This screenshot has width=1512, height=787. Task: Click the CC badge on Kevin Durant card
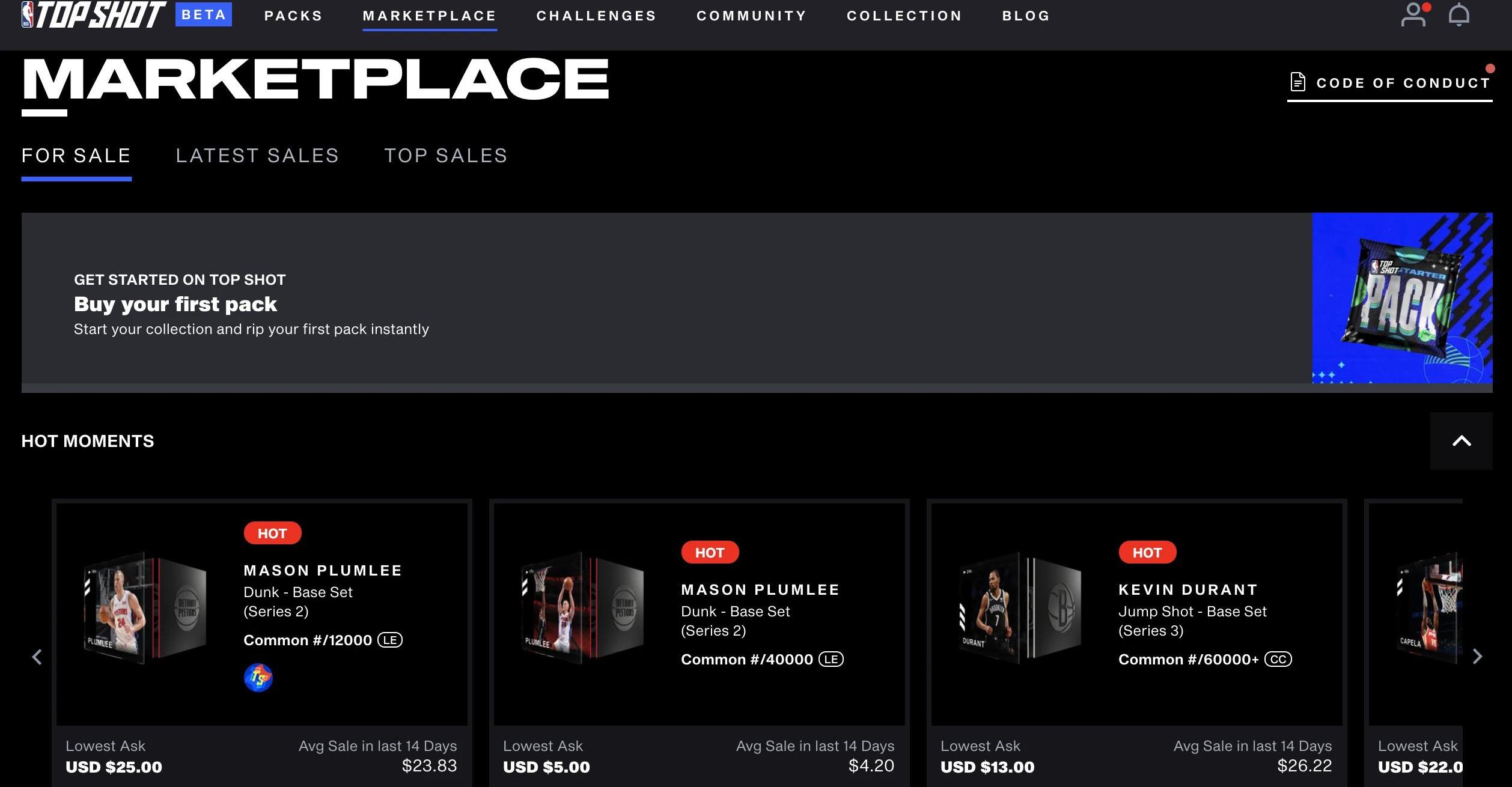pyautogui.click(x=1278, y=660)
